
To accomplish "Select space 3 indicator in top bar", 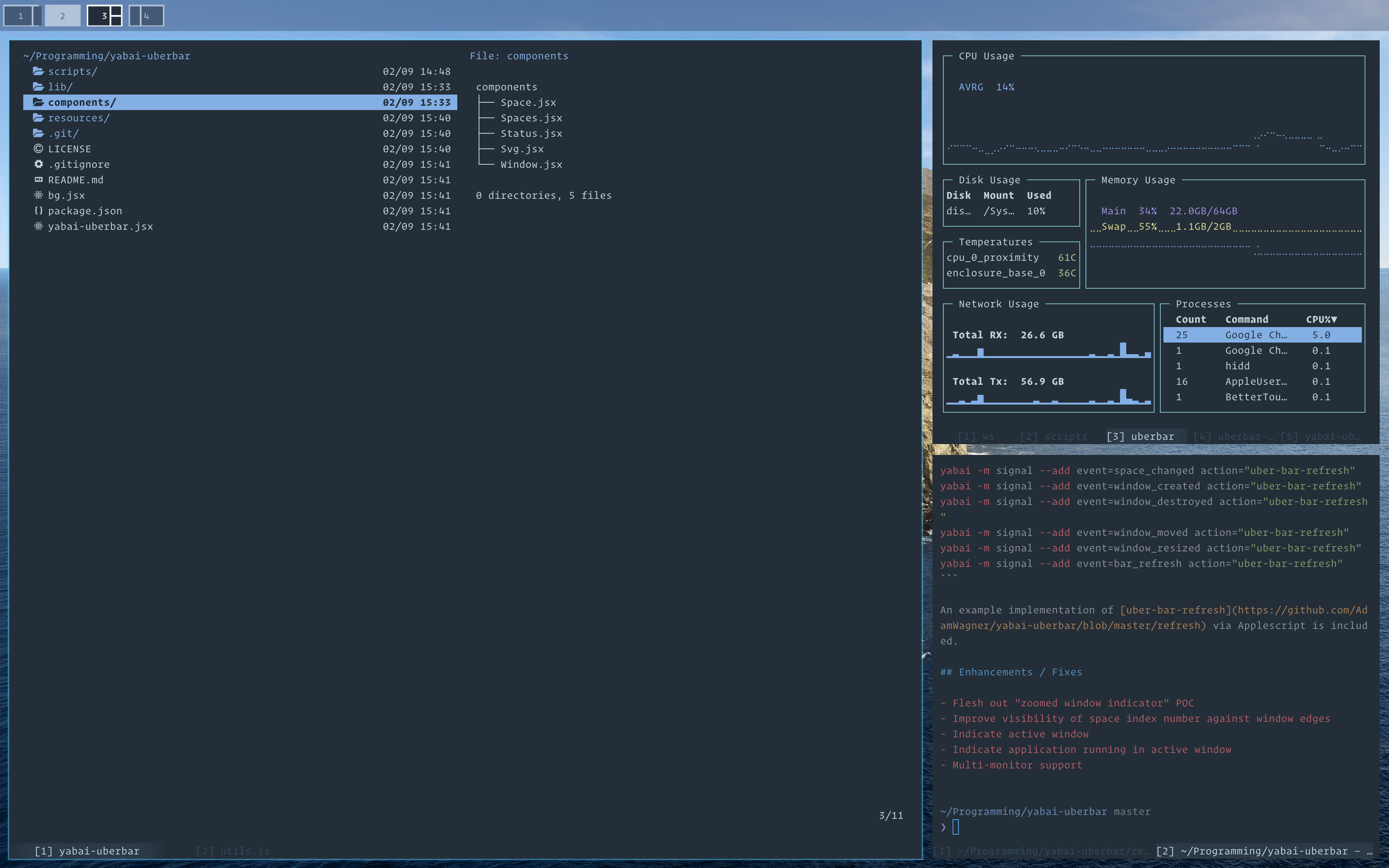I will point(105,15).
